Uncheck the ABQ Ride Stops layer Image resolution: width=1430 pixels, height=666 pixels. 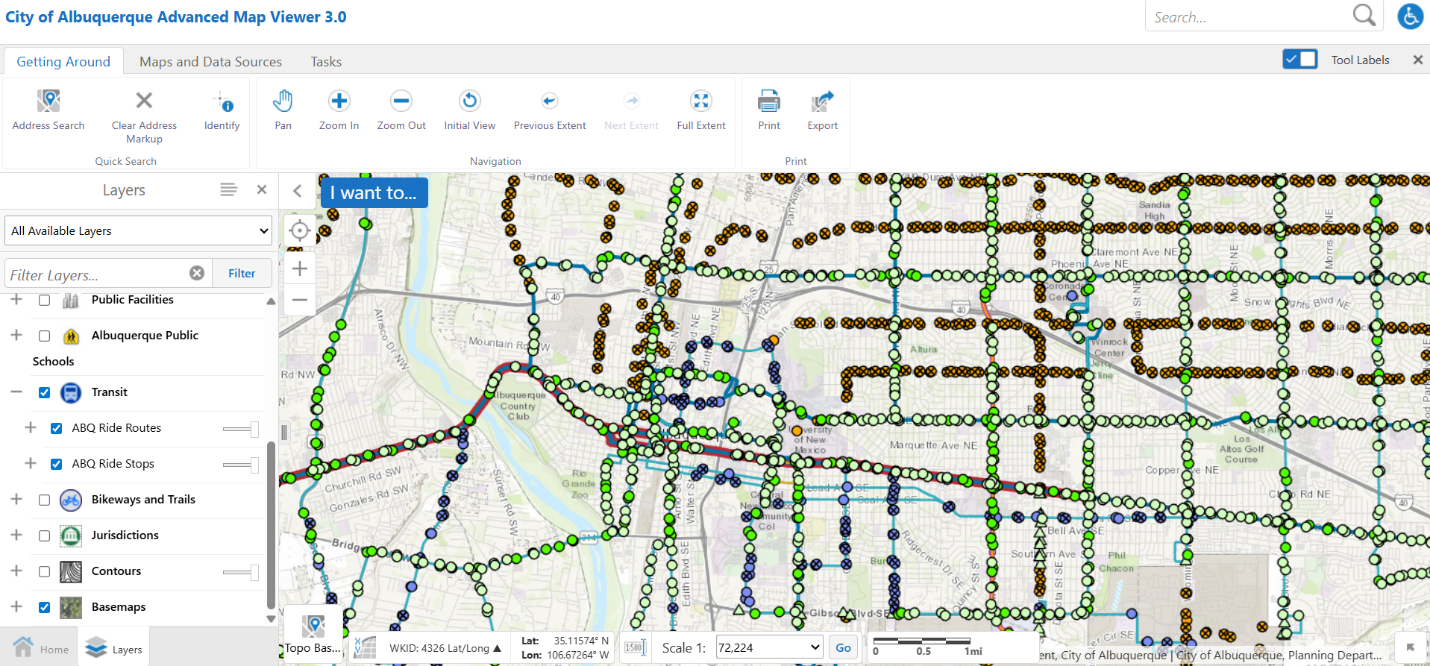click(57, 464)
